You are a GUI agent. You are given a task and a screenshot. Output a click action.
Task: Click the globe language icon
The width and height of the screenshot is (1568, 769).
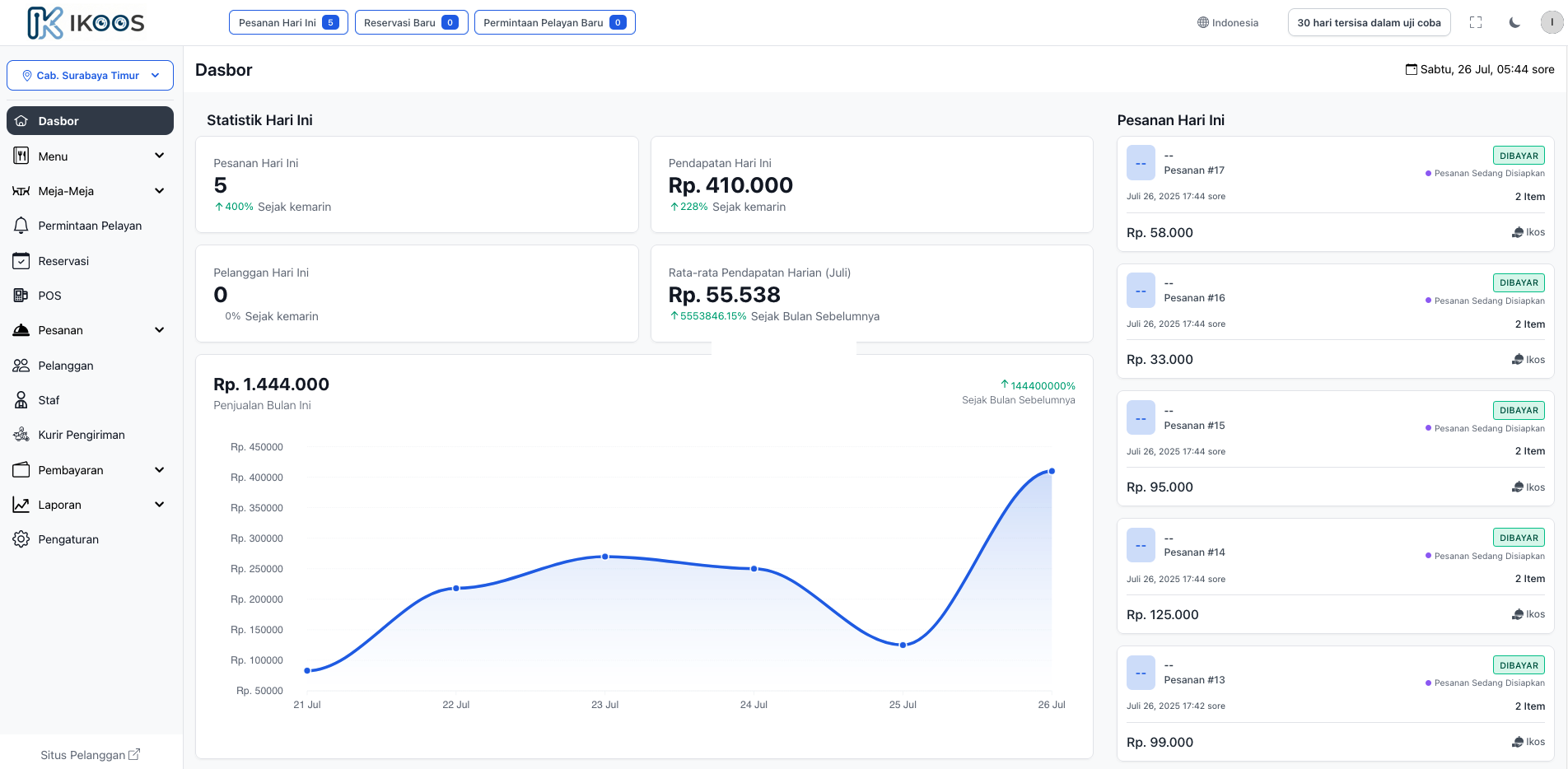pos(1203,23)
